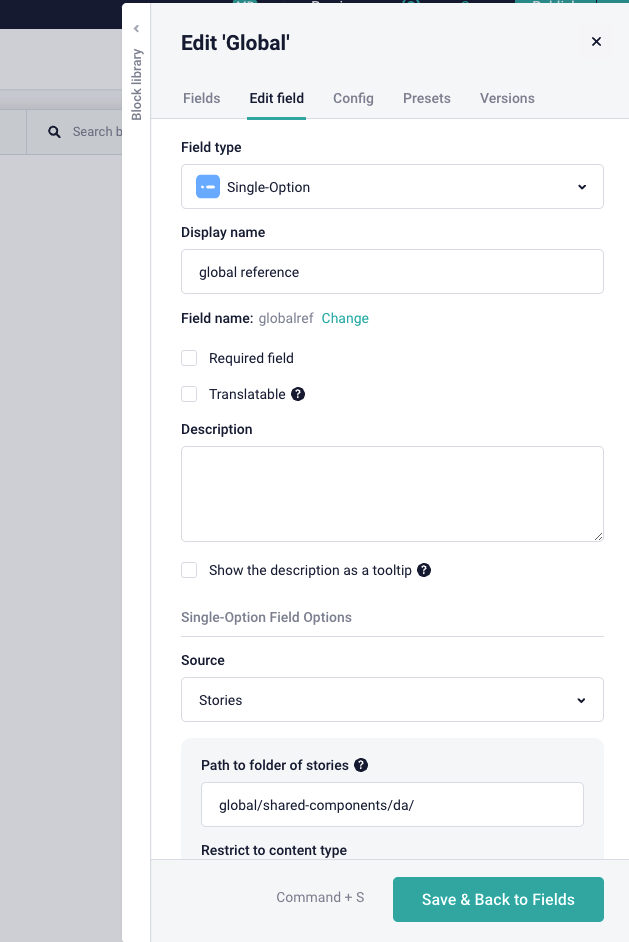This screenshot has width=629, height=942.
Task: Click the search magnifier in the blocks panel
Action: pos(53,131)
